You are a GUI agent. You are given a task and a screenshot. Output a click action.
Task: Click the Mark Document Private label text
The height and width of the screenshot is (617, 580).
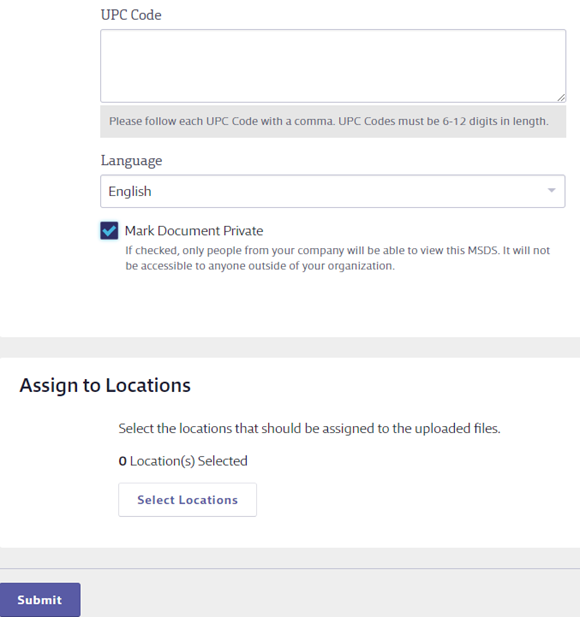coord(194,231)
